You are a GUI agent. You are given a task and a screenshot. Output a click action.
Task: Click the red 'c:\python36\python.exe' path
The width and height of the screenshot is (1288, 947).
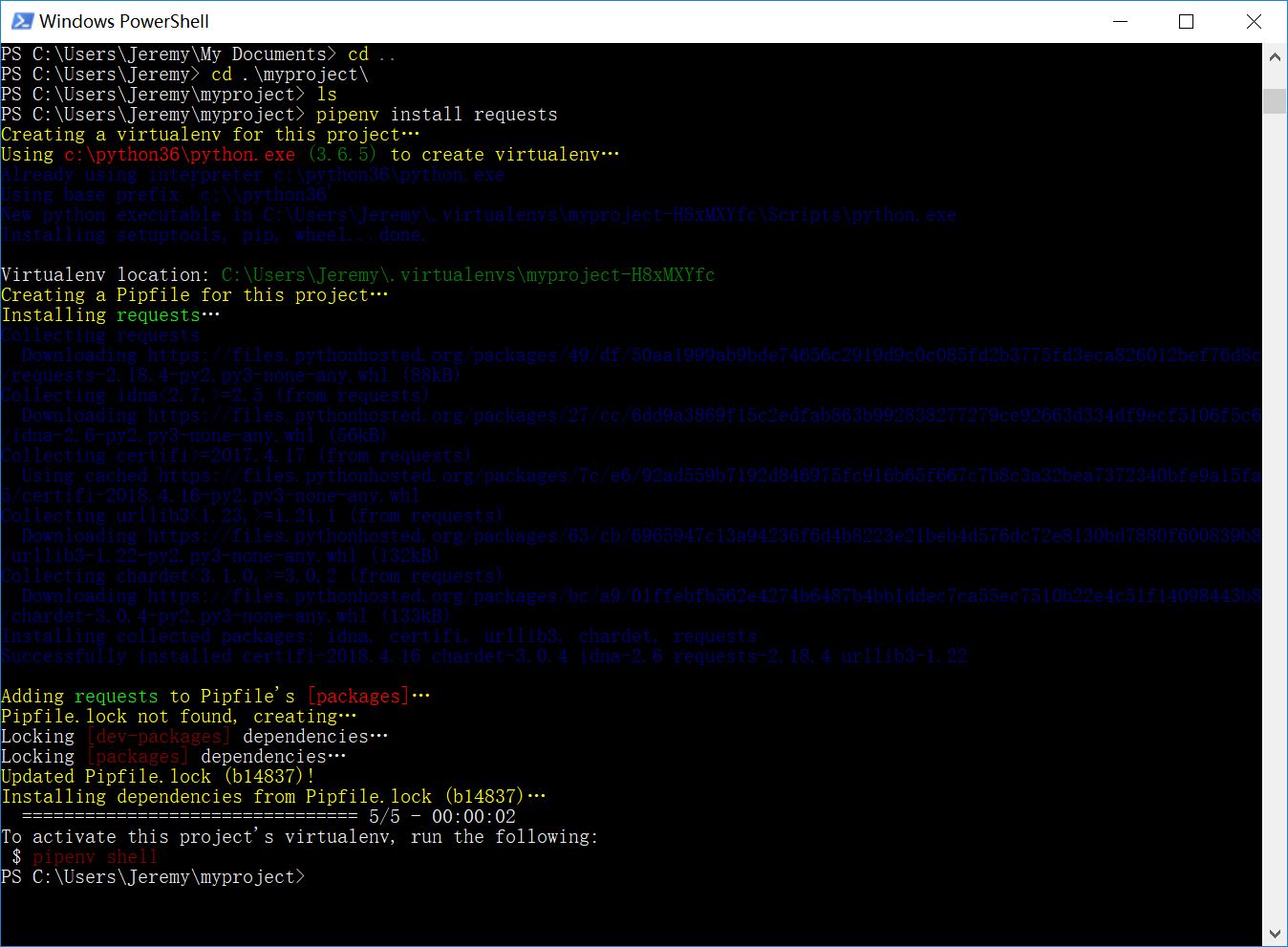coord(180,155)
